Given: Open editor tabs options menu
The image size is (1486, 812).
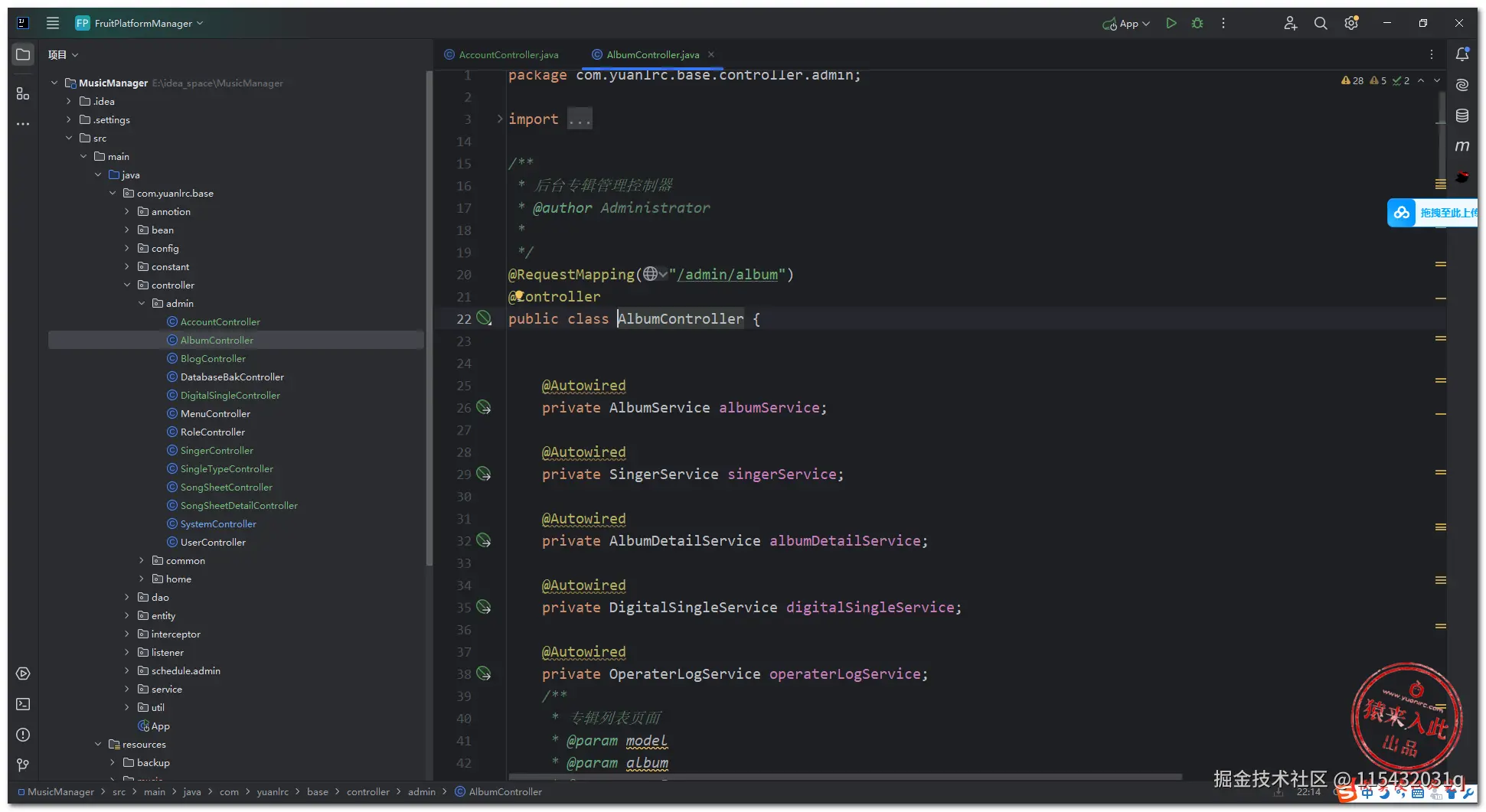Looking at the screenshot, I should (1432, 54).
